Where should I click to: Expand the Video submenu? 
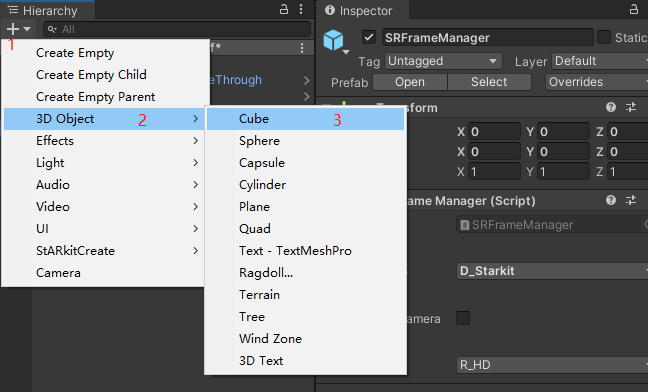point(104,207)
